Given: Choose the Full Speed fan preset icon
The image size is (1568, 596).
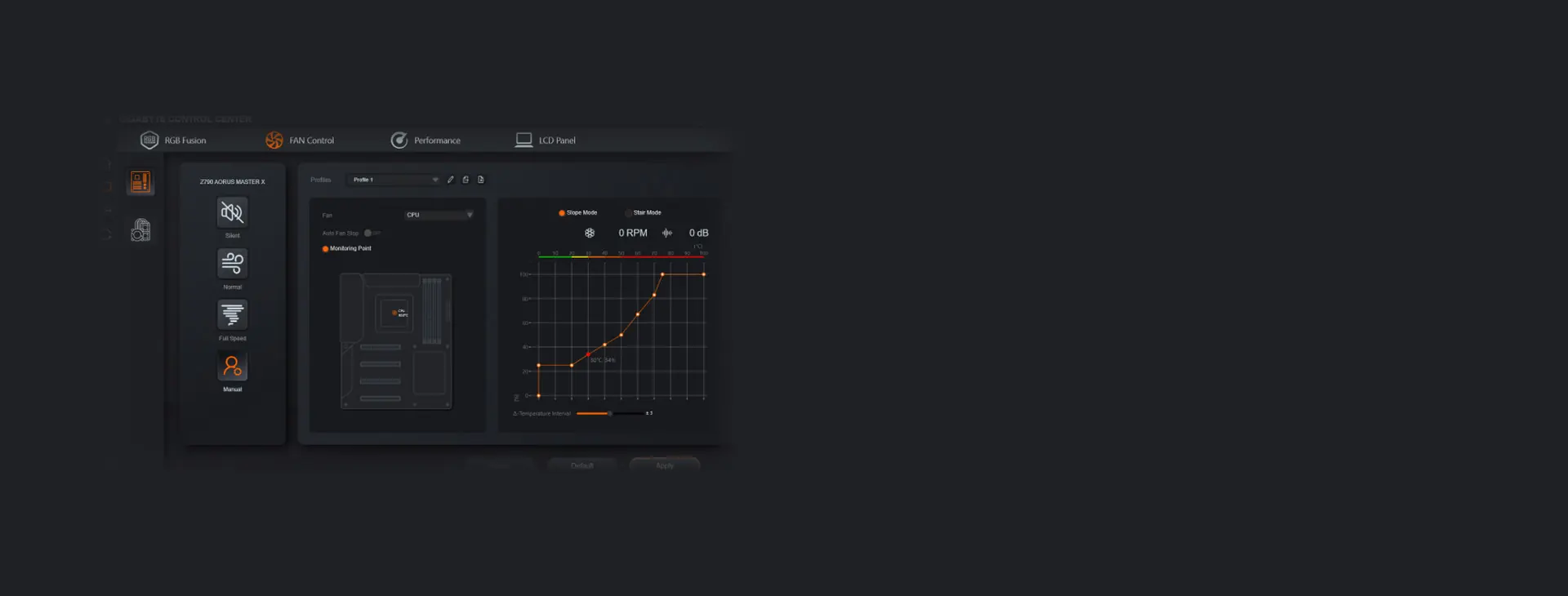Looking at the screenshot, I should tap(232, 315).
